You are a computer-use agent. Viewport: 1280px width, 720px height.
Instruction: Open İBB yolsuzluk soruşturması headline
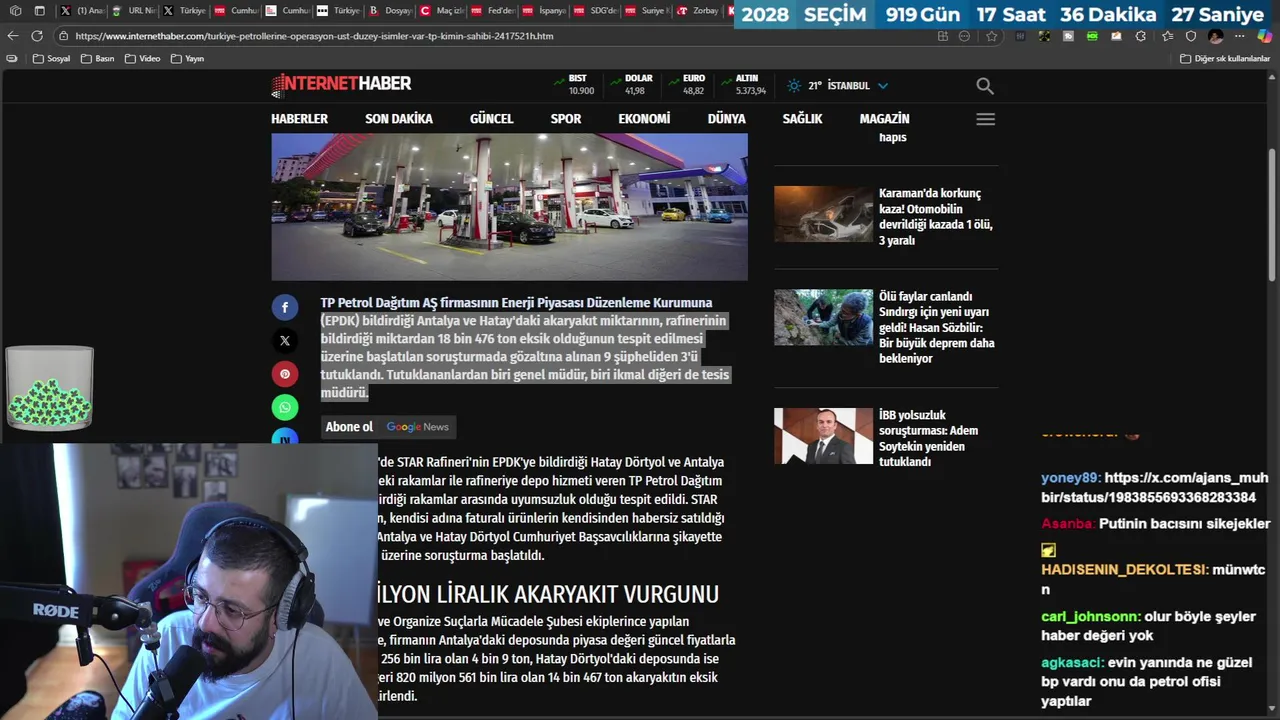(928, 438)
